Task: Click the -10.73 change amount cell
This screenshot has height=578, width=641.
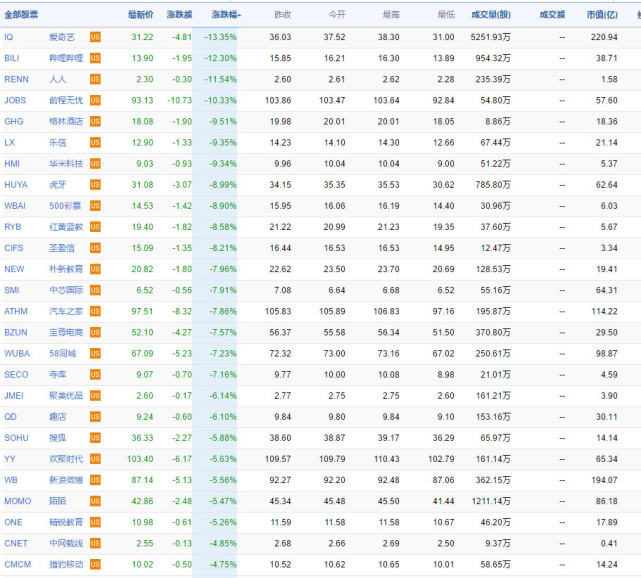Action: 180,101
